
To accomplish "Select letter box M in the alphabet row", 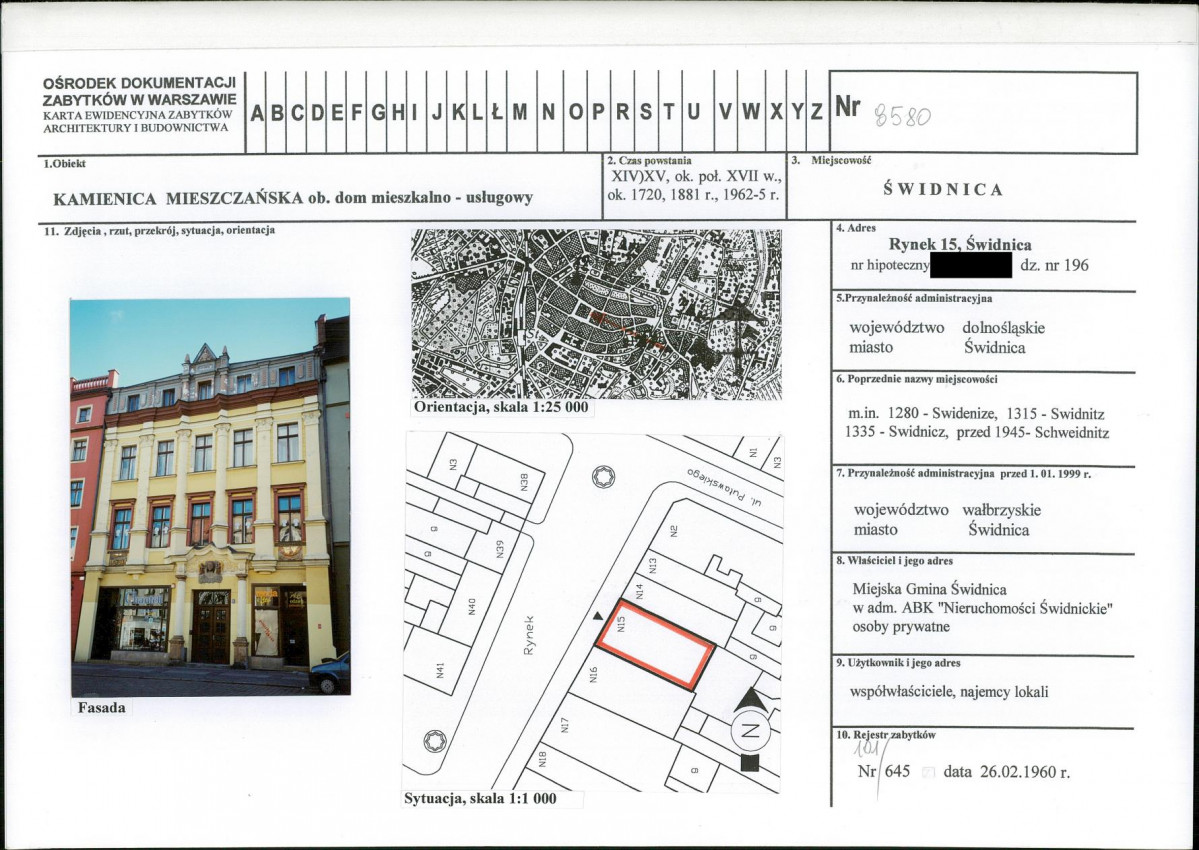I will [x=521, y=113].
